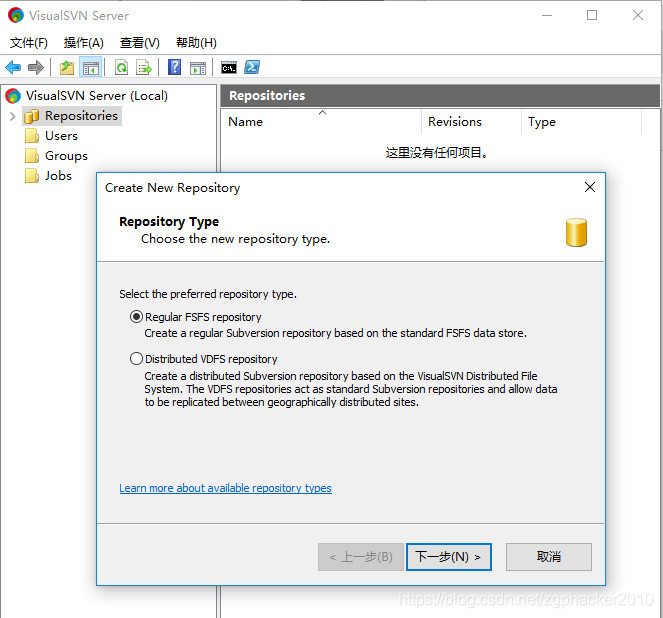Expand the Repositories tree node arrow
This screenshot has height=618, width=663.
[13, 116]
